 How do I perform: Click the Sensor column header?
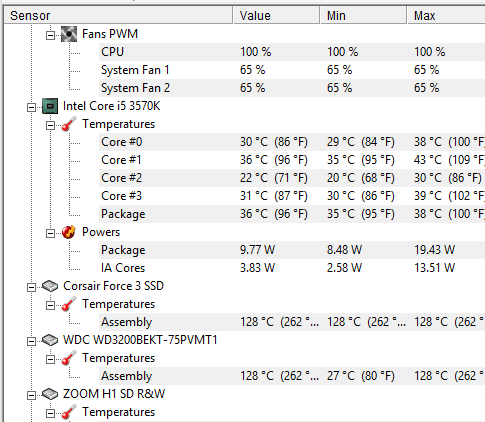[118, 16]
